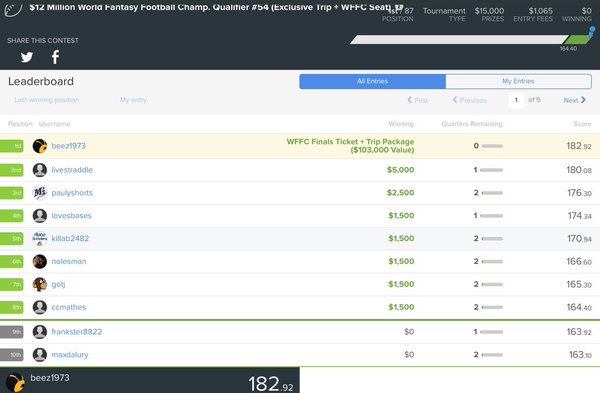The width and height of the screenshot is (600, 393).
Task: Click score 163.10 for maxdalury
Action: coord(580,355)
